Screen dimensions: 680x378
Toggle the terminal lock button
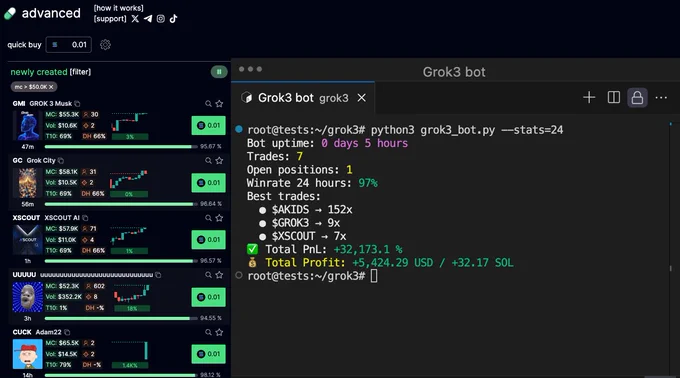click(637, 98)
